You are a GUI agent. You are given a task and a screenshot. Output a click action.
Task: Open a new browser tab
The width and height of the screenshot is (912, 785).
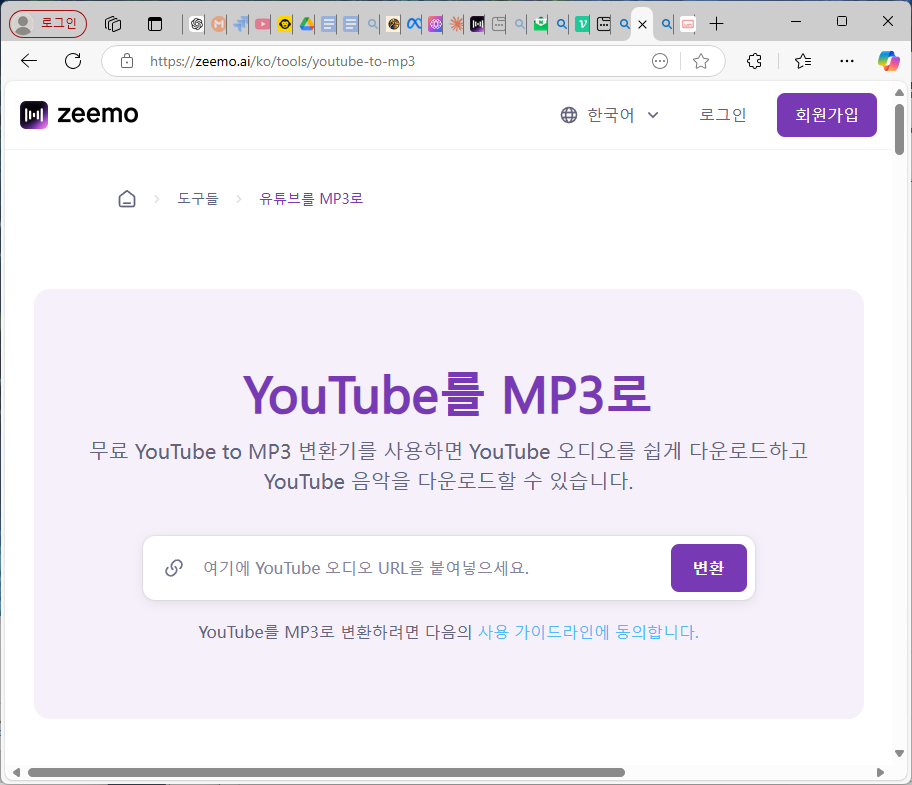(x=717, y=24)
